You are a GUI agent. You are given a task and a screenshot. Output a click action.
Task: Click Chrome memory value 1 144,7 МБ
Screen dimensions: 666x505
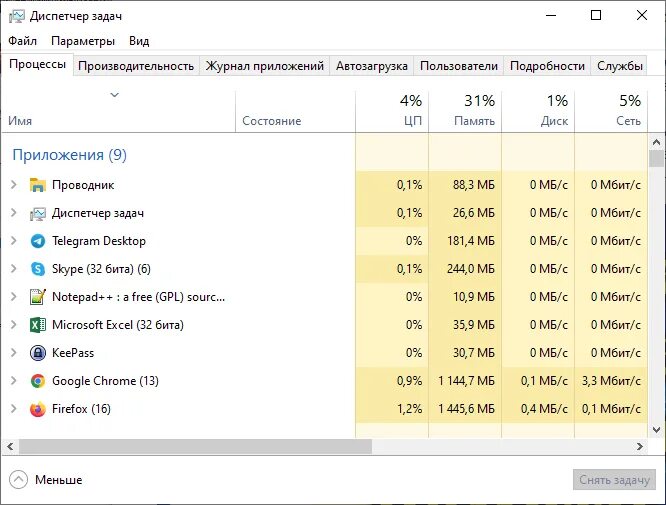[x=466, y=381]
